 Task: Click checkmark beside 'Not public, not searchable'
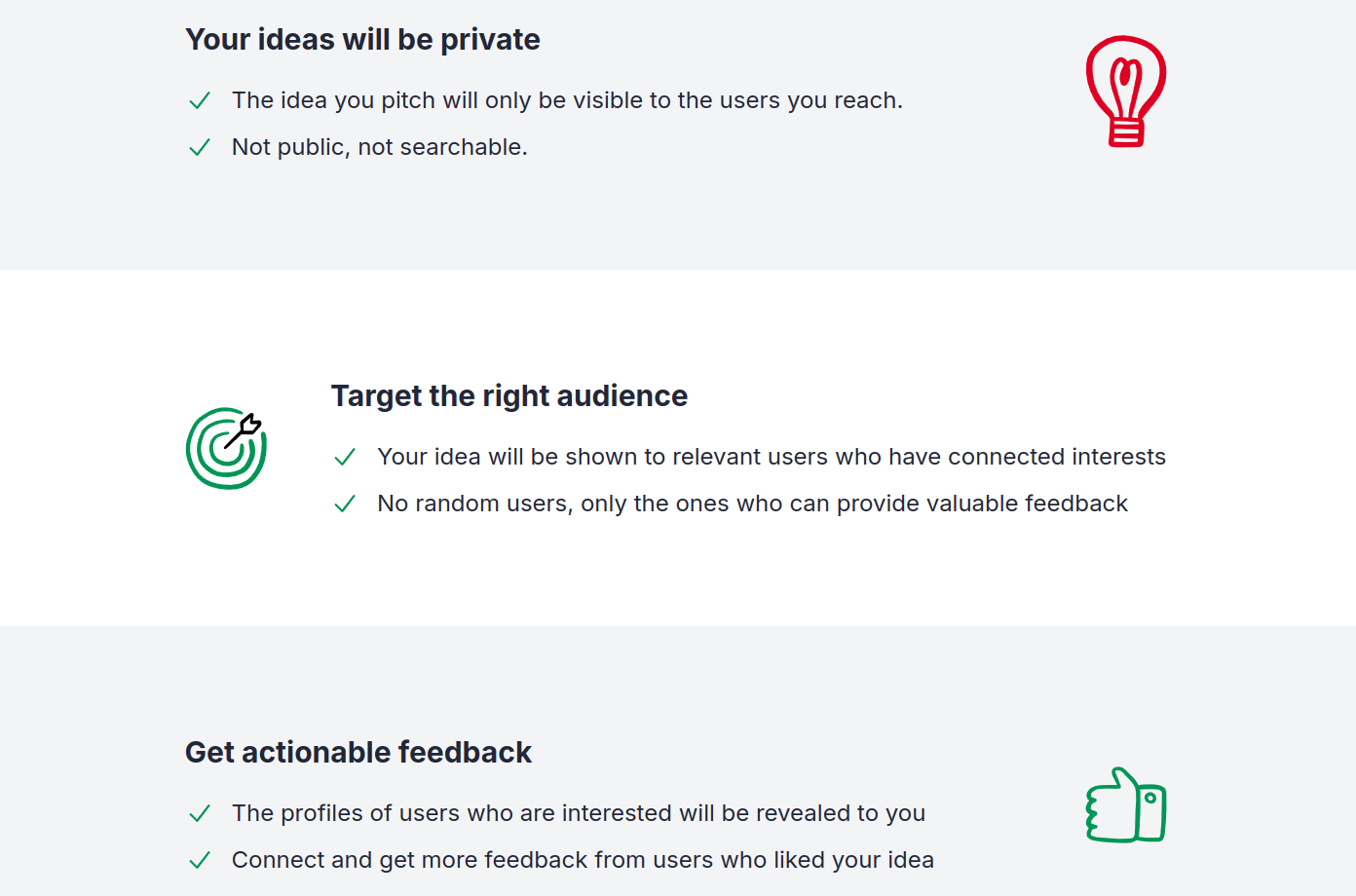coord(200,147)
